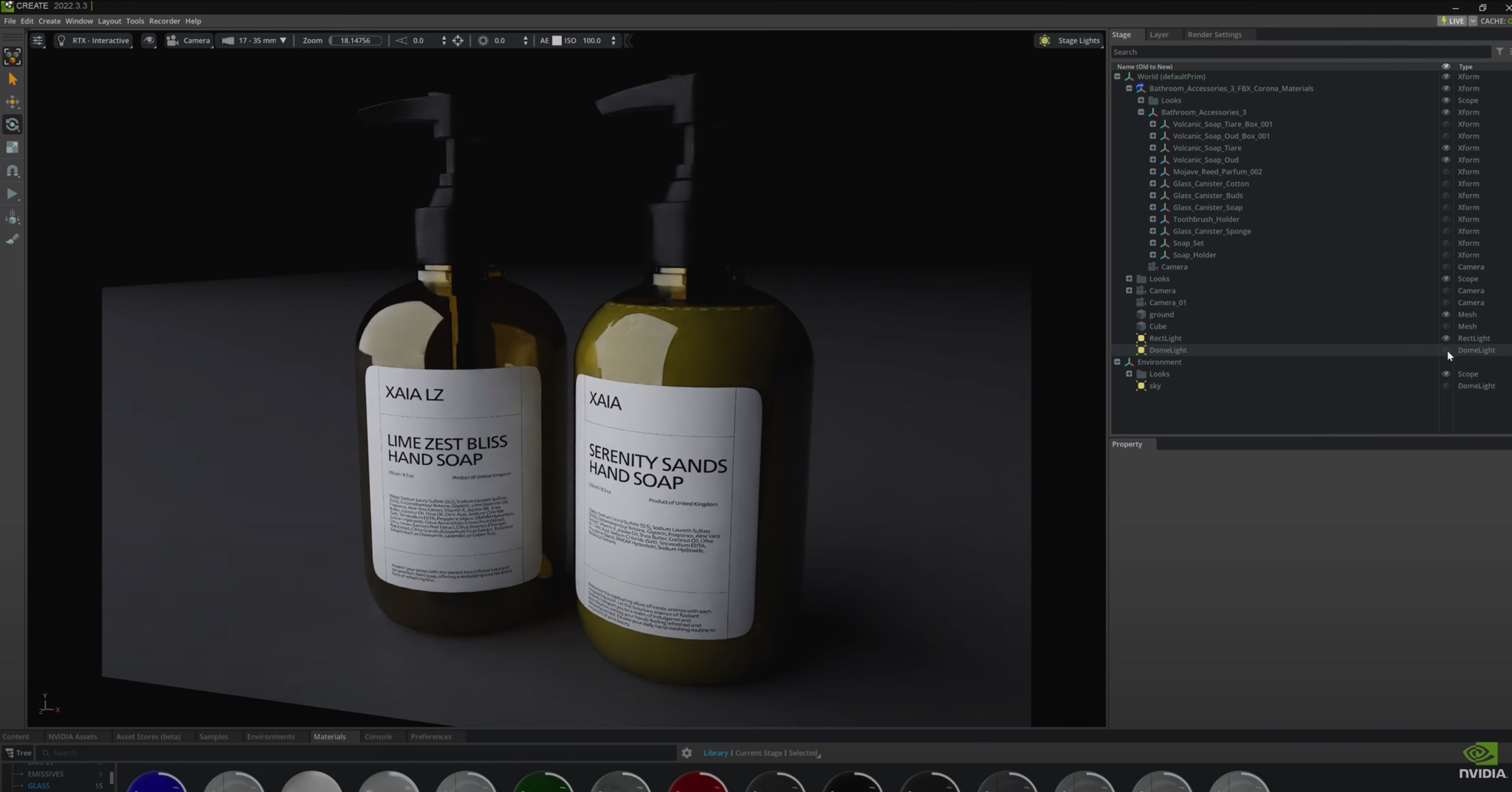
Task: Select the Move tool in left toolbar
Action: click(x=13, y=102)
